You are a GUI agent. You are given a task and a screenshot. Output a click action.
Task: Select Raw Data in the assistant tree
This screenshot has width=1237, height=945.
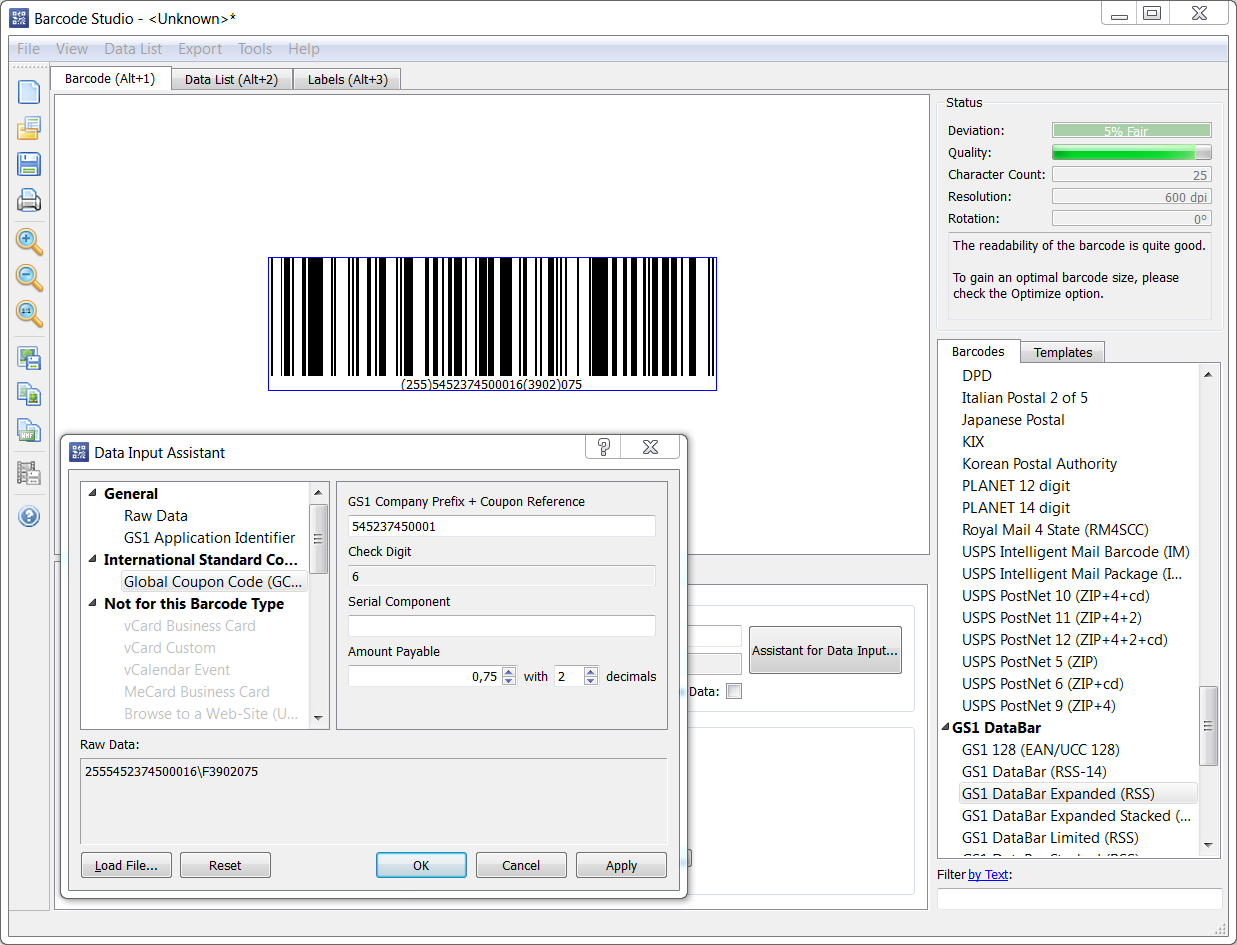click(x=156, y=516)
